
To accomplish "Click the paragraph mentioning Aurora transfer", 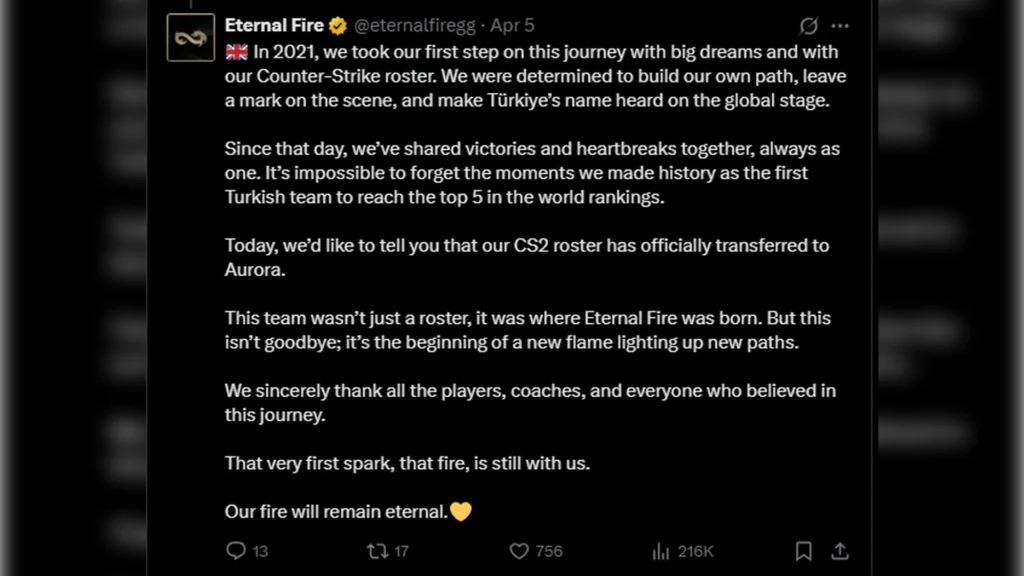I will click(527, 257).
